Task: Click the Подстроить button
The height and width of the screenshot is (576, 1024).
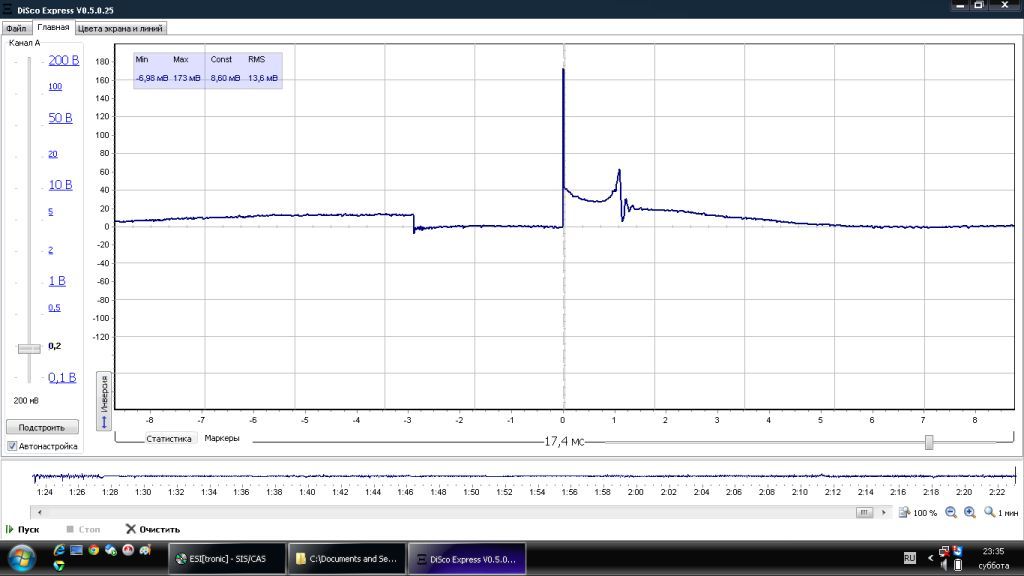Action: 42,427
